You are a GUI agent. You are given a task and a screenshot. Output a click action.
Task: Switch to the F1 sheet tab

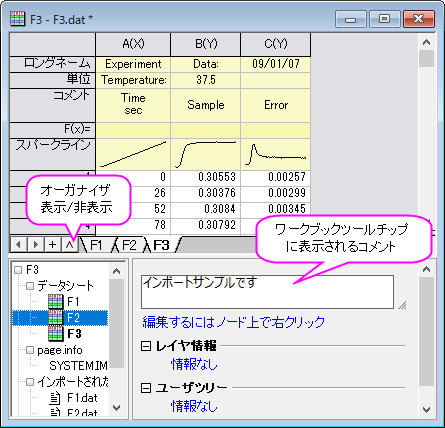click(96, 245)
